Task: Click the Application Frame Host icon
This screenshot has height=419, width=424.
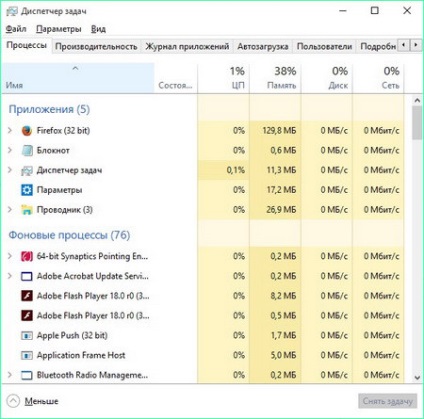Action: 27,355
